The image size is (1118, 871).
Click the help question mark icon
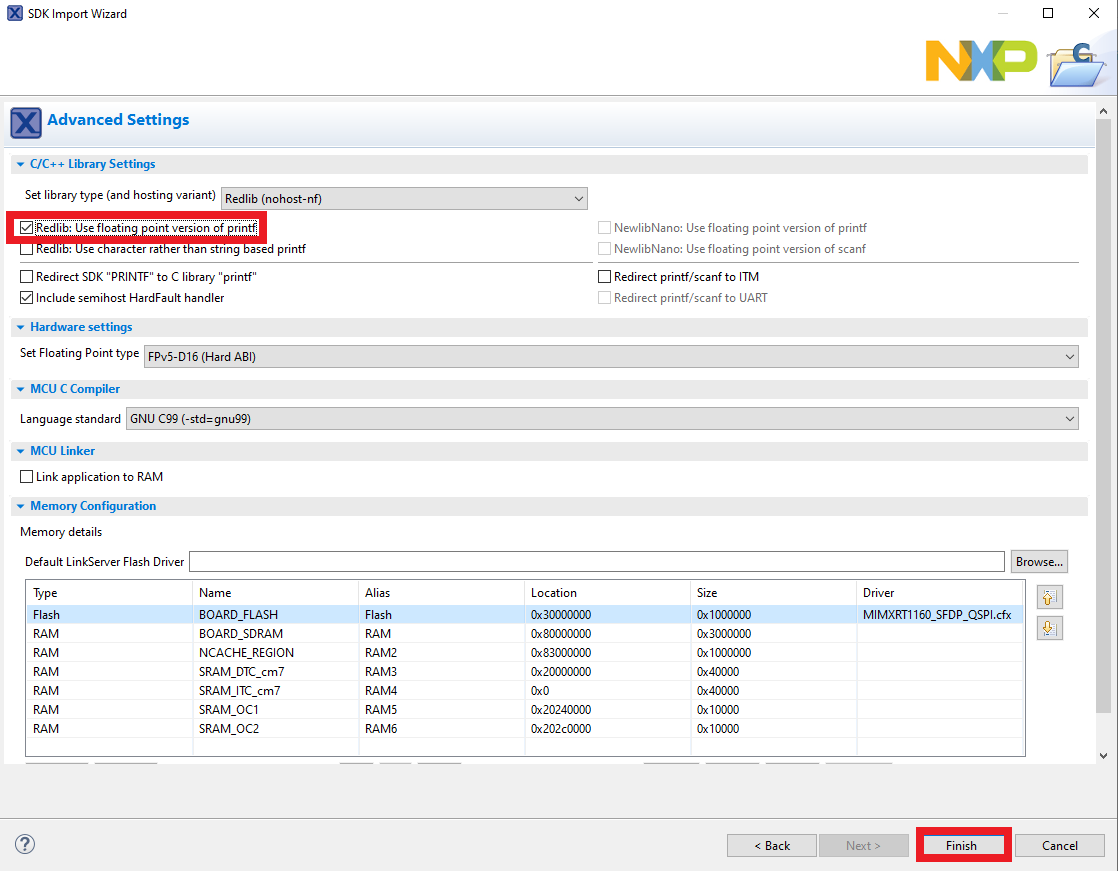(x=26, y=844)
